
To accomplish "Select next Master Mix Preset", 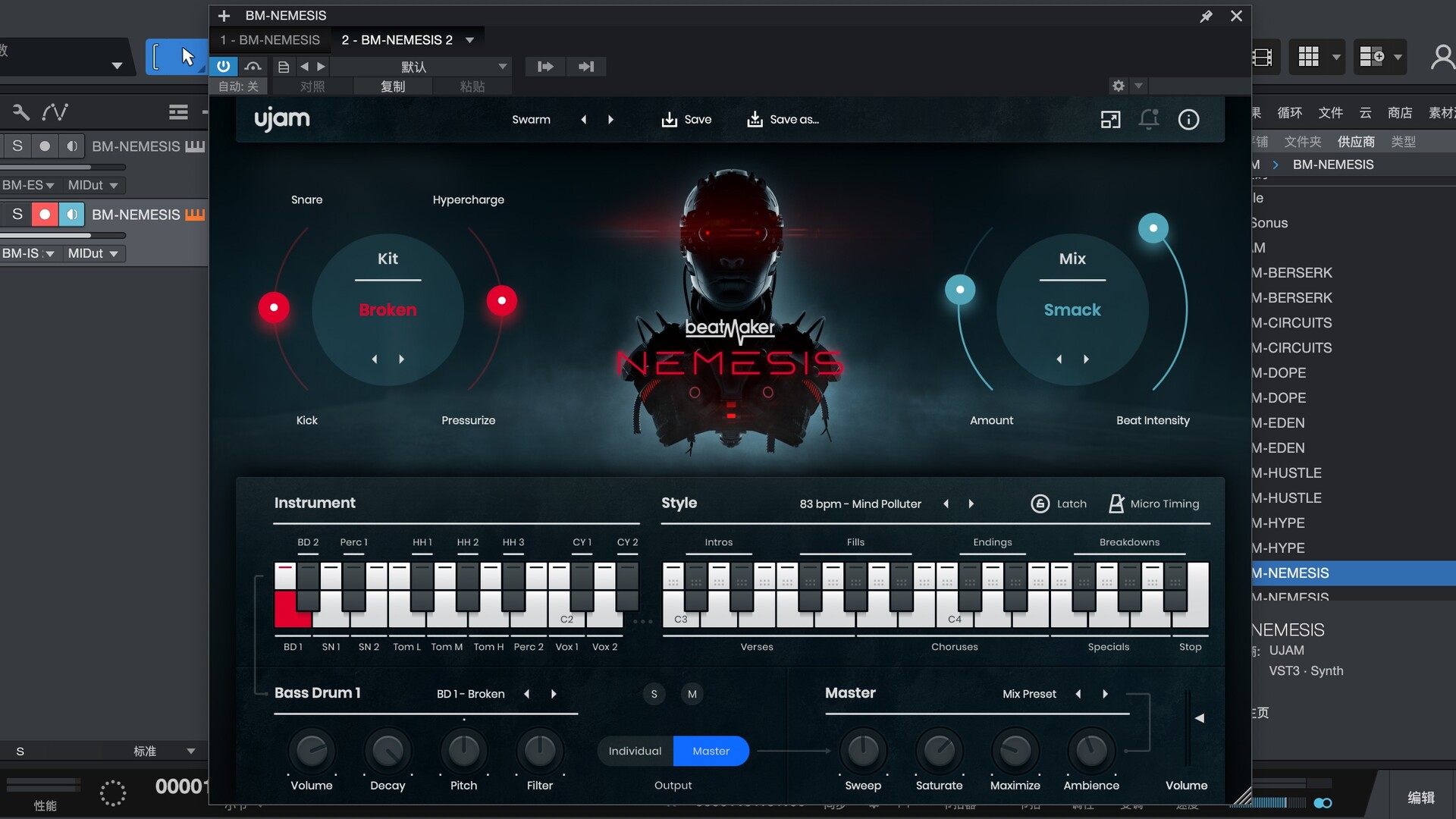I will pyautogui.click(x=1105, y=694).
